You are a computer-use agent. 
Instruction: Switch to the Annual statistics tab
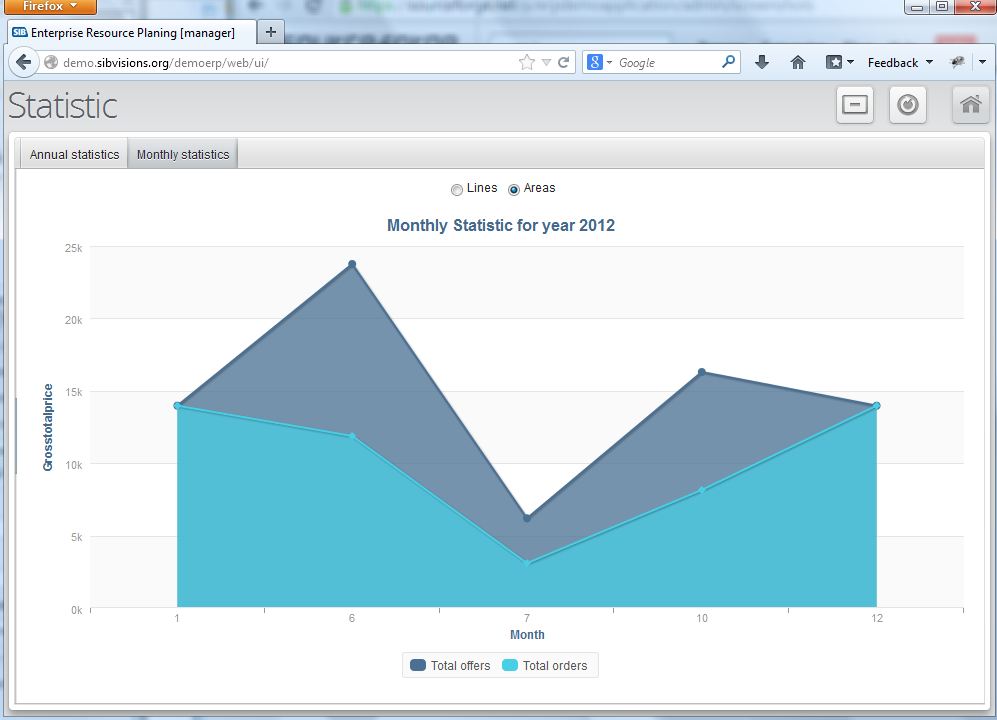click(x=72, y=153)
